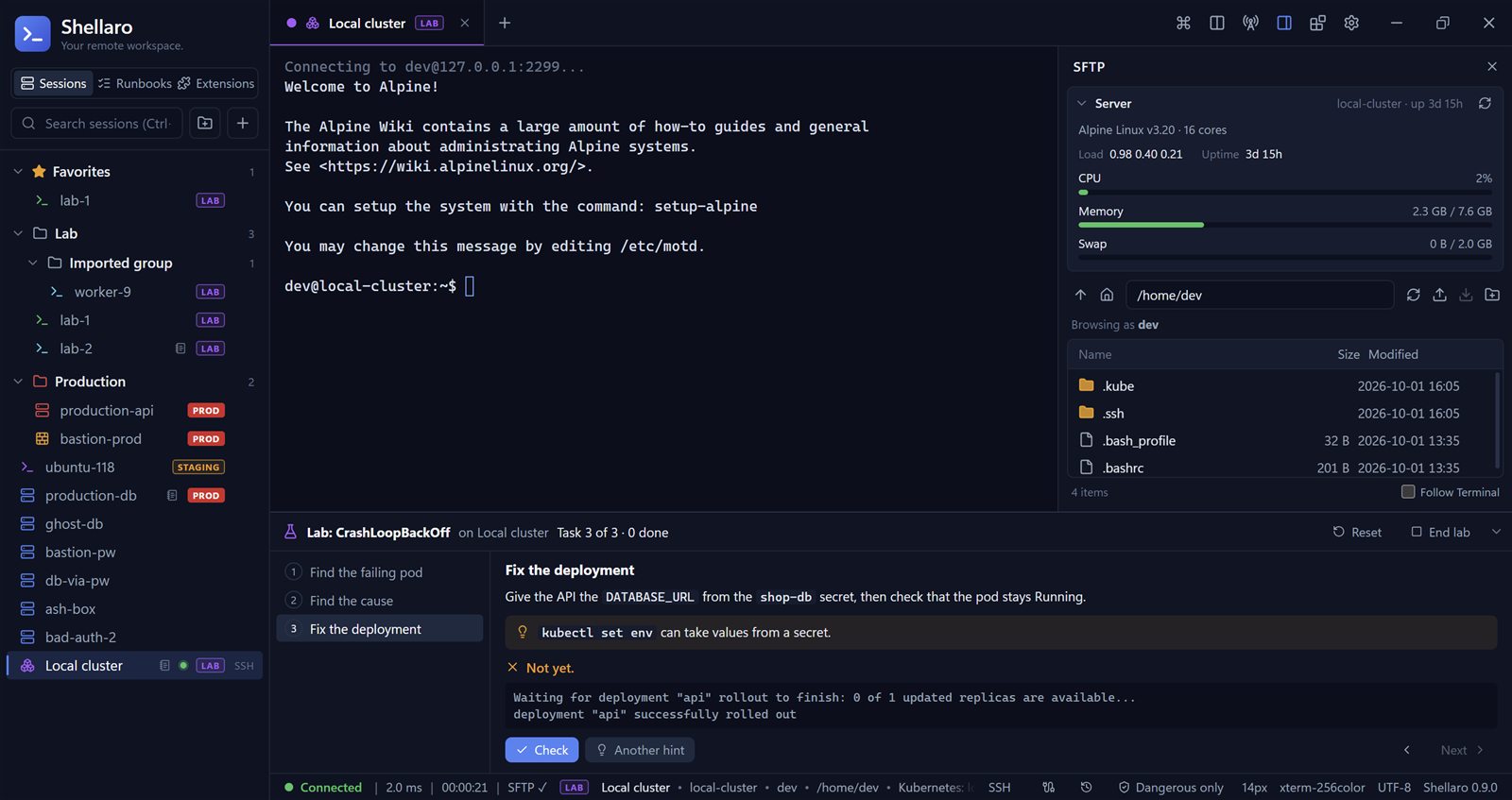Open settings gear in title bar
1512x800 pixels.
coord(1351,23)
